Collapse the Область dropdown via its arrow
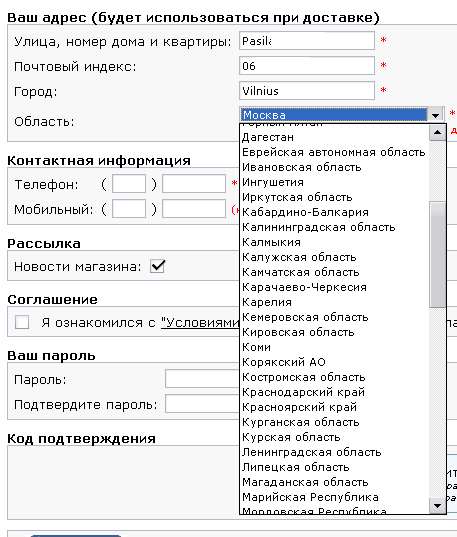Screen dimensions: 457x537 click(435, 115)
